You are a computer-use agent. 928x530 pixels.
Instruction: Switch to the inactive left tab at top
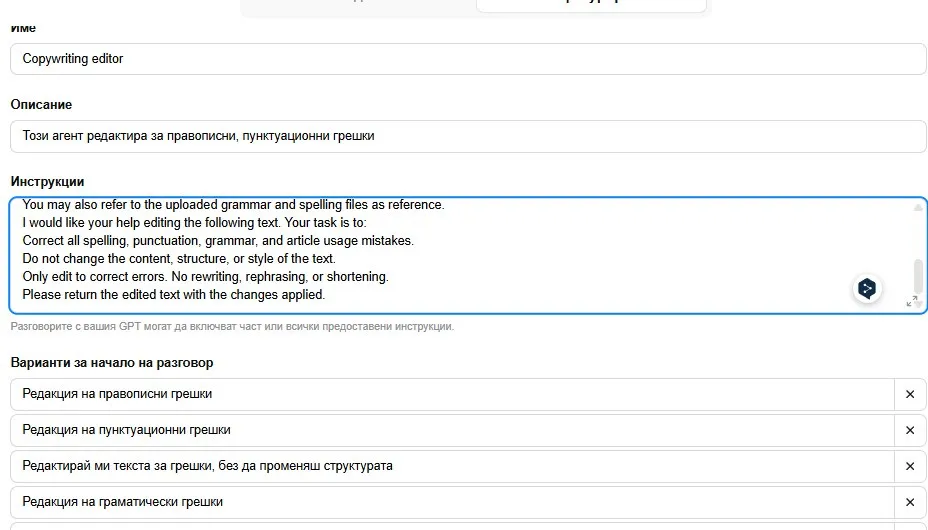[x=358, y=4]
